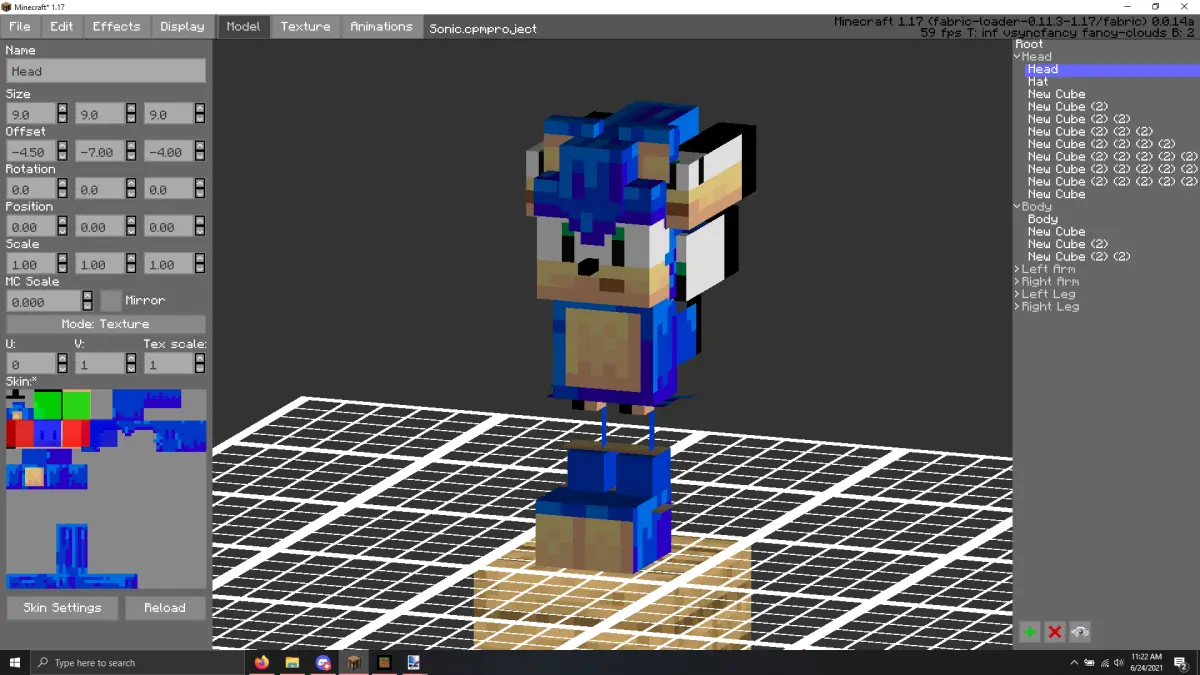The height and width of the screenshot is (675, 1200).
Task: Show hidden system tray icons
Action: point(1075,662)
